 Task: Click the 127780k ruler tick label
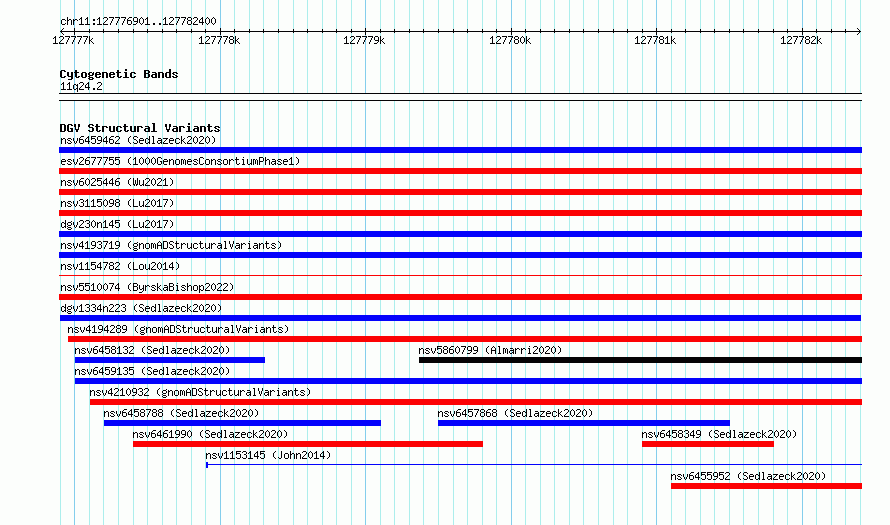pos(510,40)
